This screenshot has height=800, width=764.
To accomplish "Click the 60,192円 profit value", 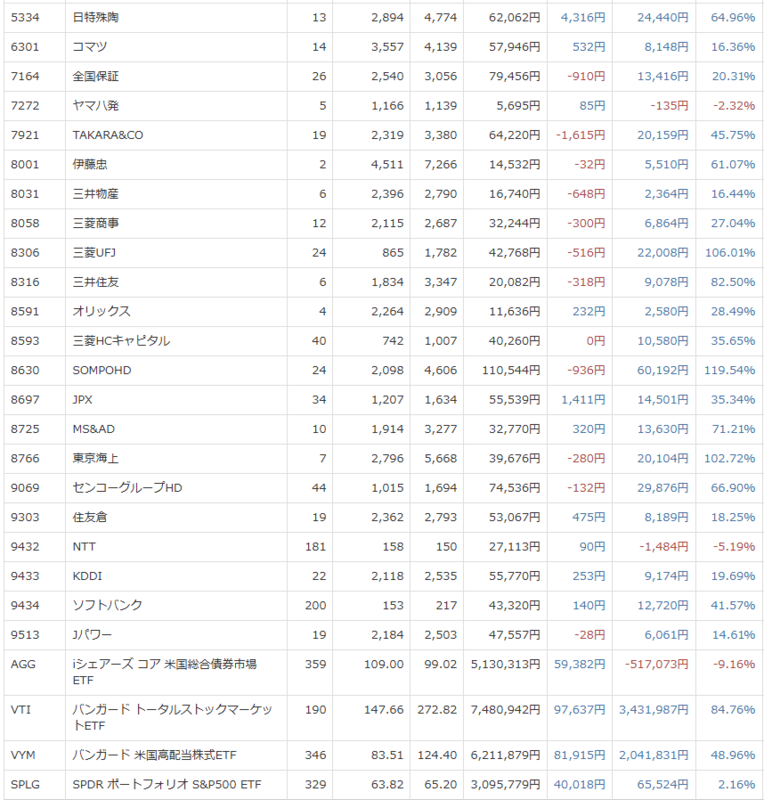I will tap(662, 370).
